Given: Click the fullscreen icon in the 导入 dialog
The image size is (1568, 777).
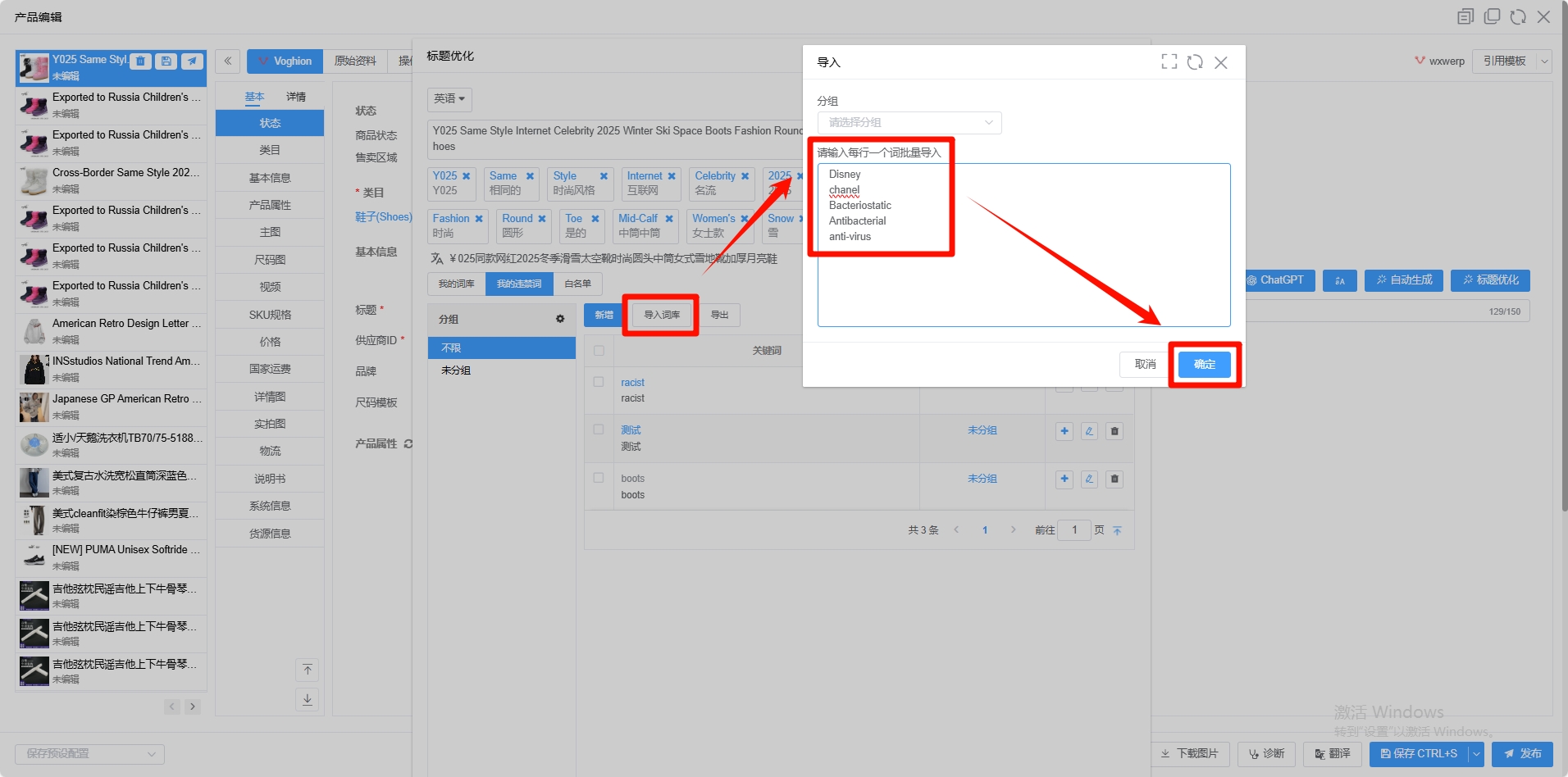Looking at the screenshot, I should pyautogui.click(x=1169, y=62).
